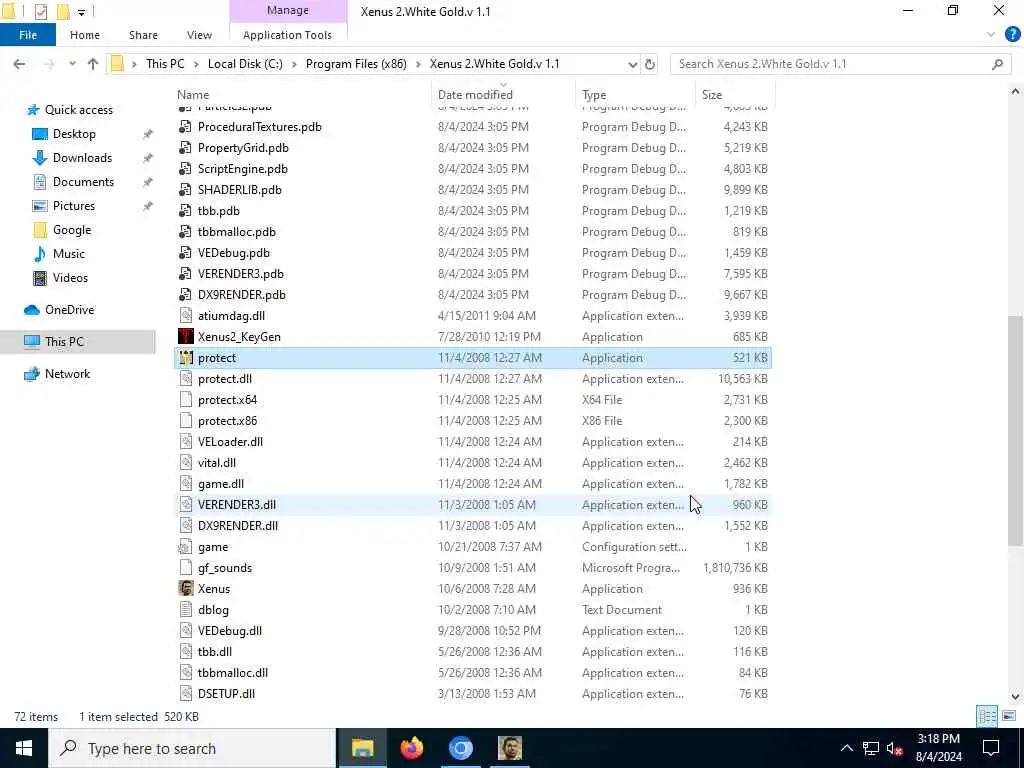1024x768 pixels.
Task: Select Network in navigation pane
Action: point(67,374)
